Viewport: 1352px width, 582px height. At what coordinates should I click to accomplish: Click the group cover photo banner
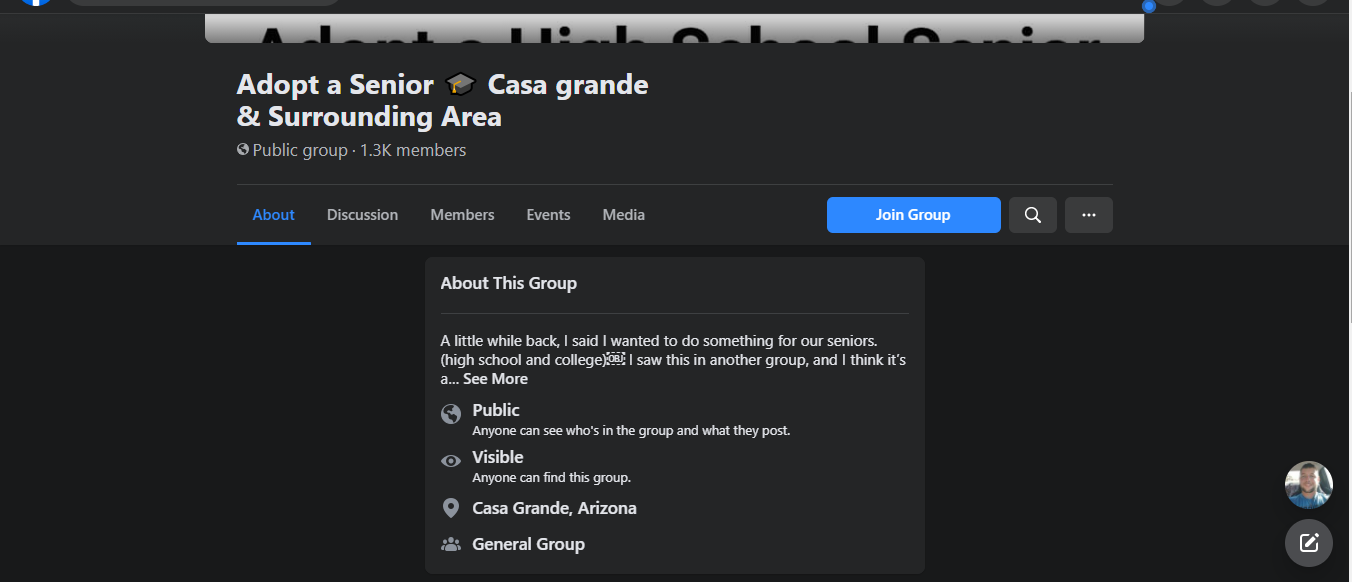point(674,28)
